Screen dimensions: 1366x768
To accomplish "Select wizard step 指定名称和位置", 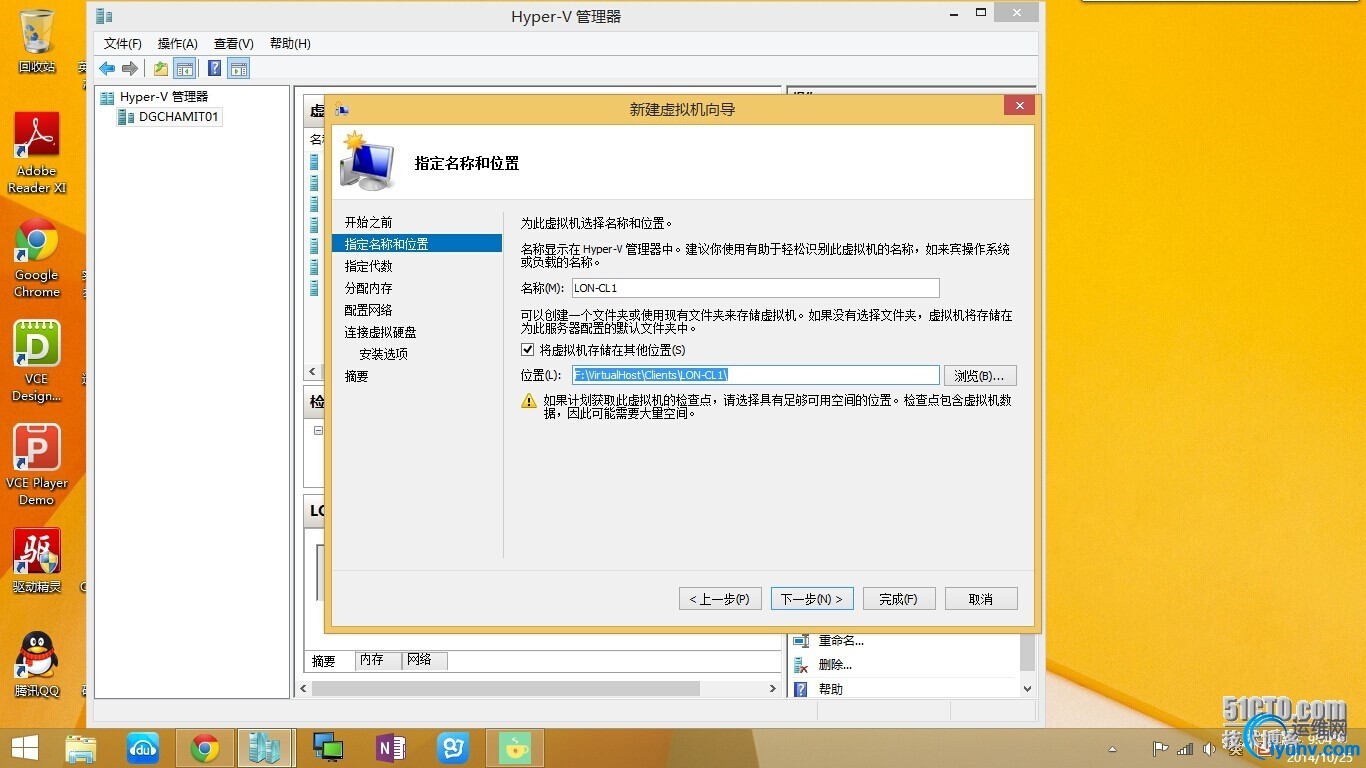I will 416,244.
